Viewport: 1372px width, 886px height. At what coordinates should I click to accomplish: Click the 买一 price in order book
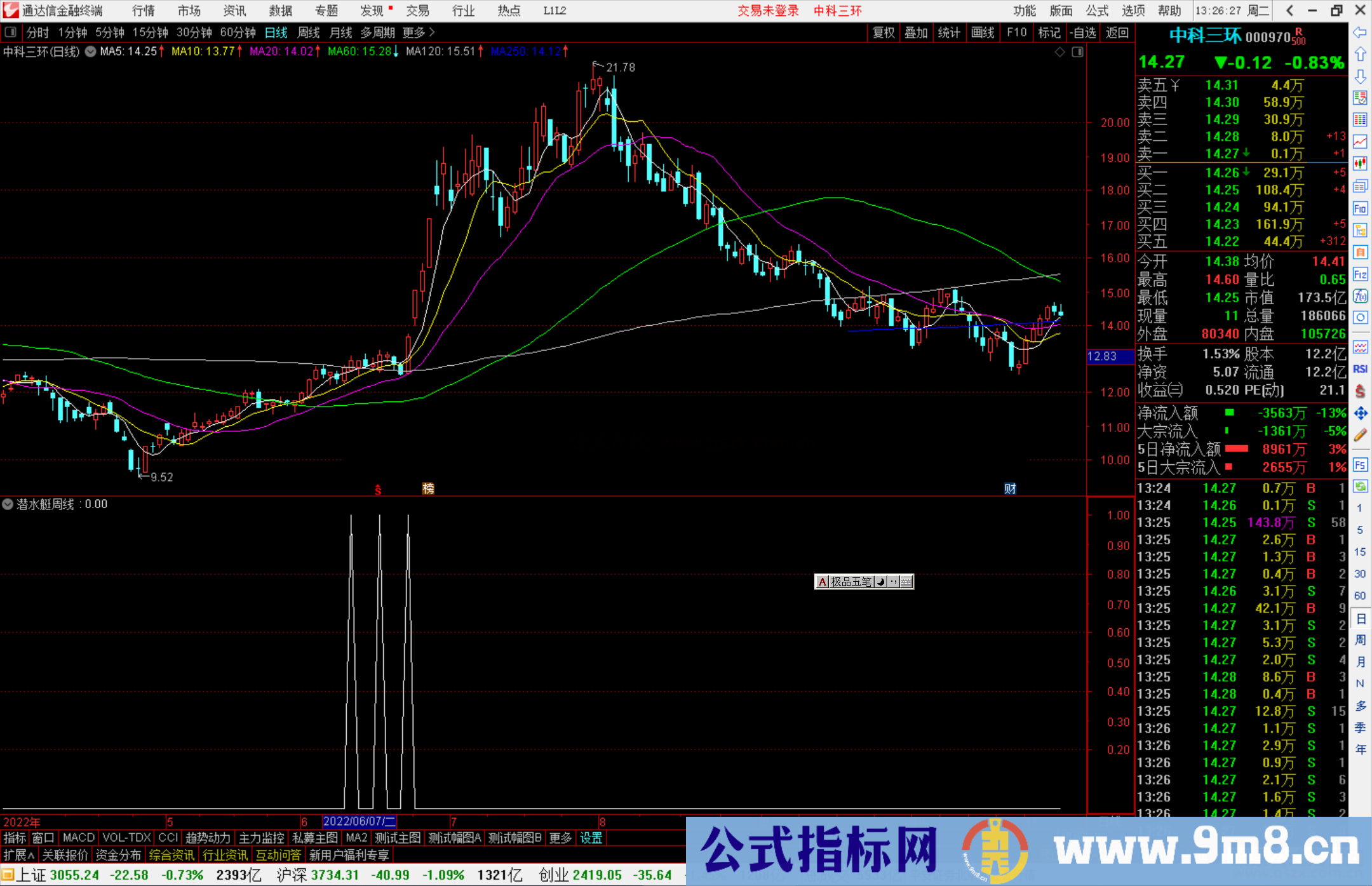[1223, 172]
